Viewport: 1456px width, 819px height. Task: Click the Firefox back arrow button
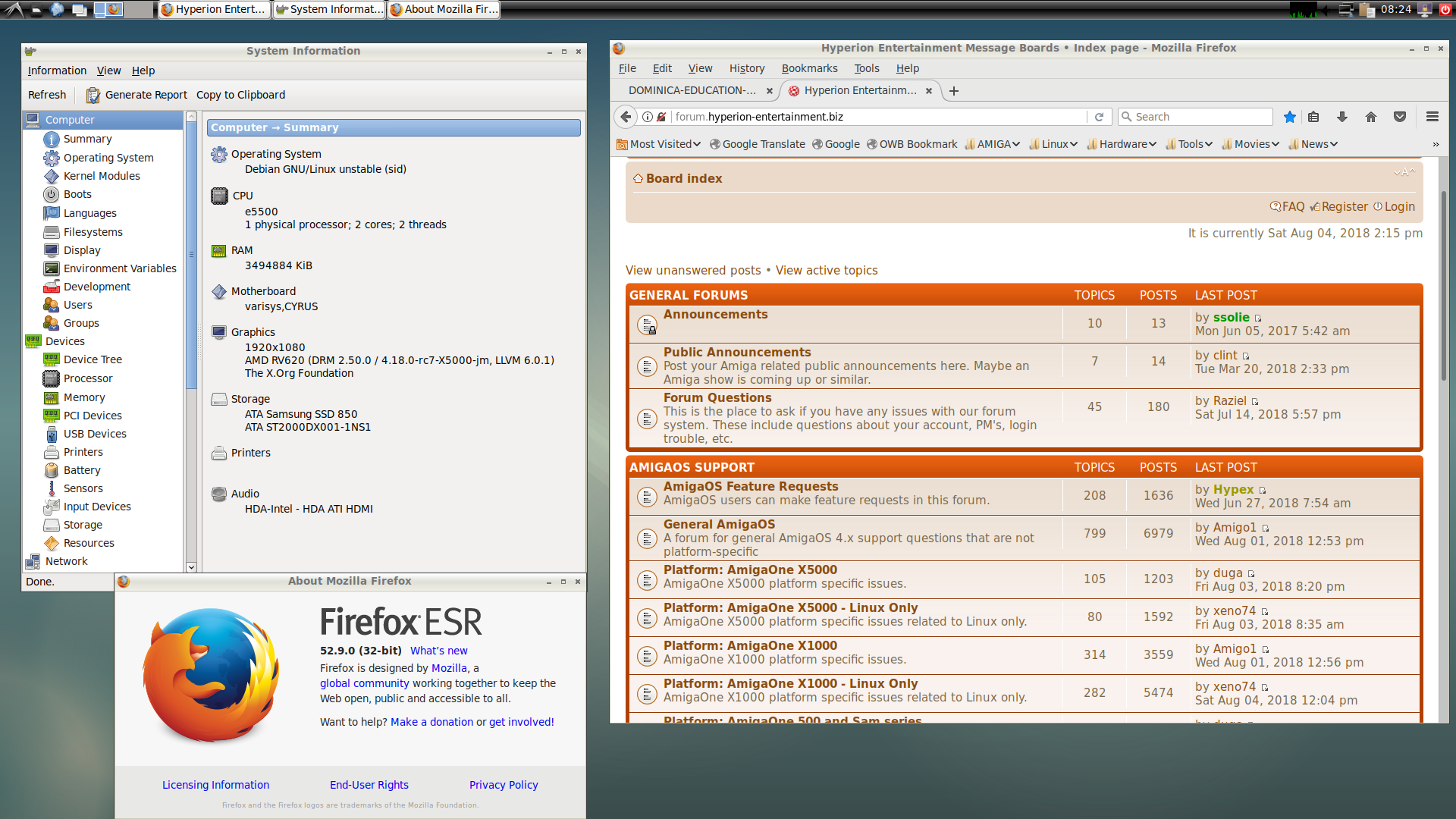point(626,117)
